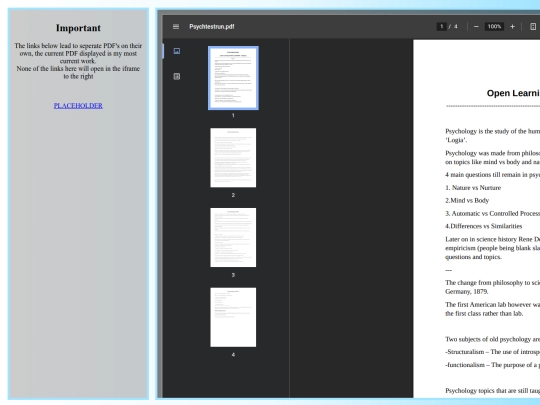The image size is (540, 405).
Task: Click the text '2.Mind vs Body'
Action: coord(467,200)
